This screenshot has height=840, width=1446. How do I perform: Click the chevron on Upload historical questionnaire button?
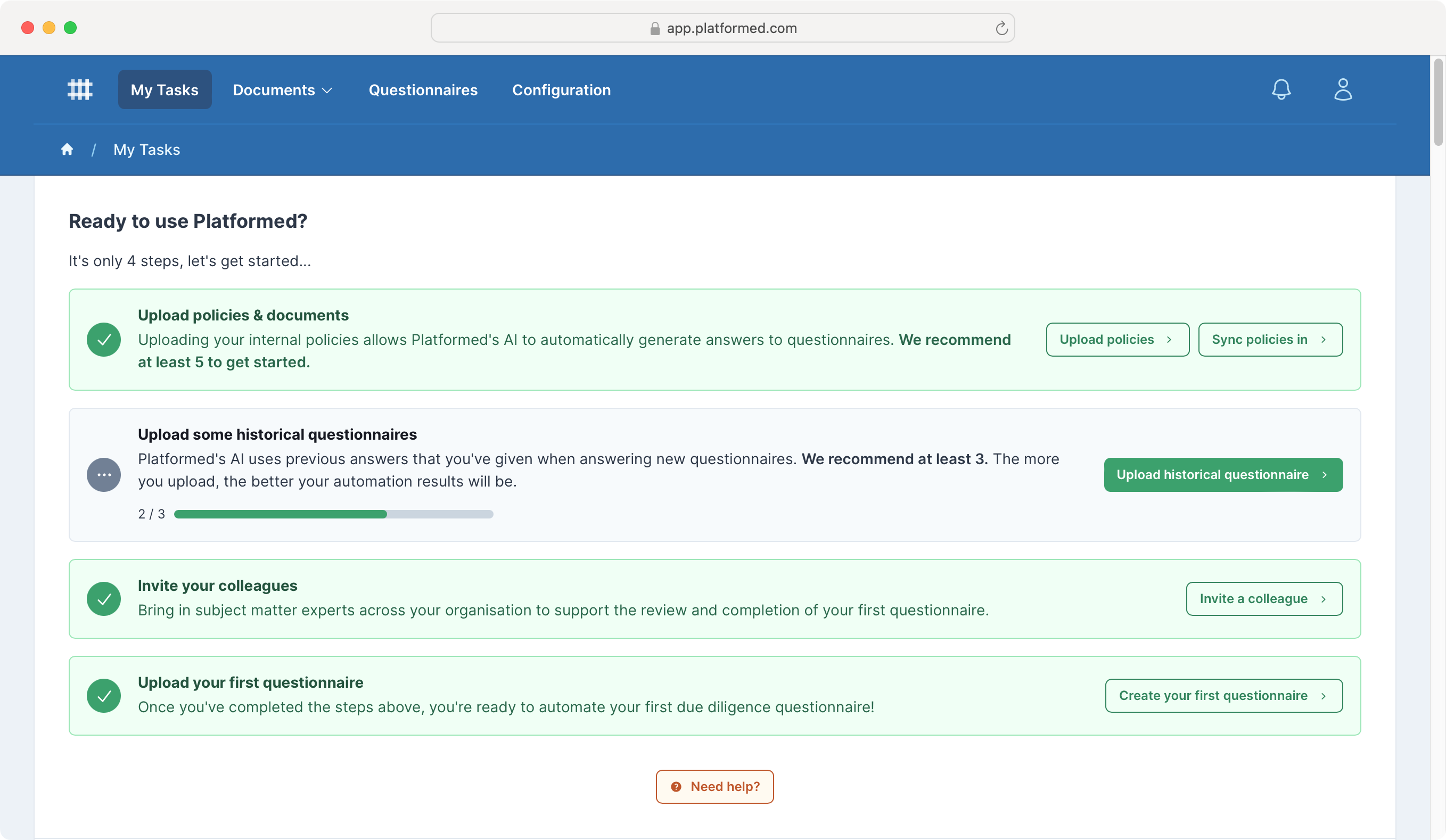(1325, 474)
